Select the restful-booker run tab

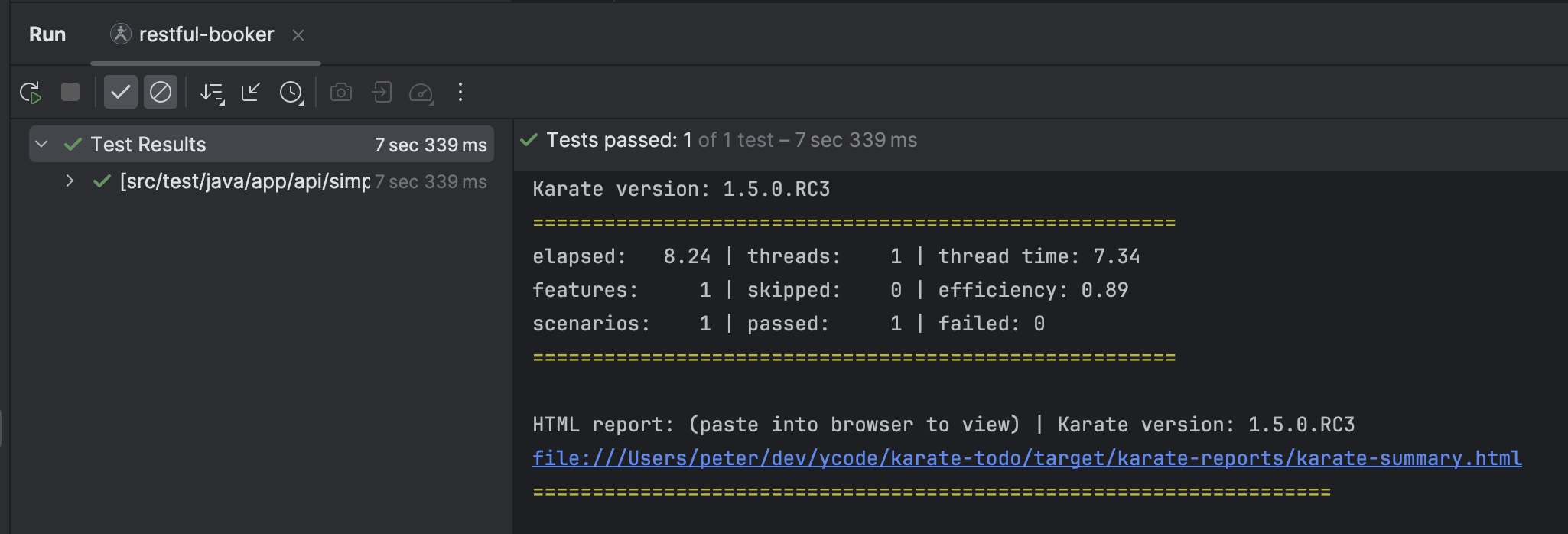tap(206, 34)
